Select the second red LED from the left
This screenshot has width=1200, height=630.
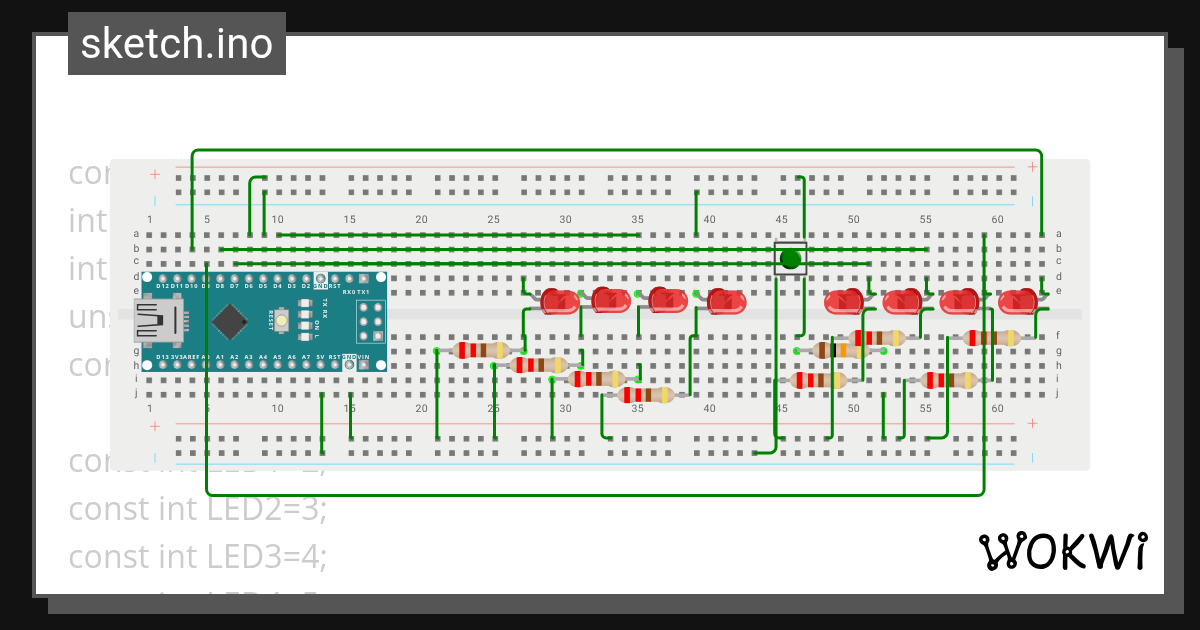[x=610, y=299]
